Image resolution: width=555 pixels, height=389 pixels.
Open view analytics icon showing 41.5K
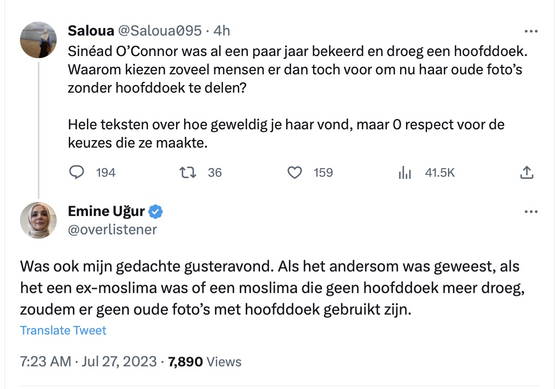(405, 172)
